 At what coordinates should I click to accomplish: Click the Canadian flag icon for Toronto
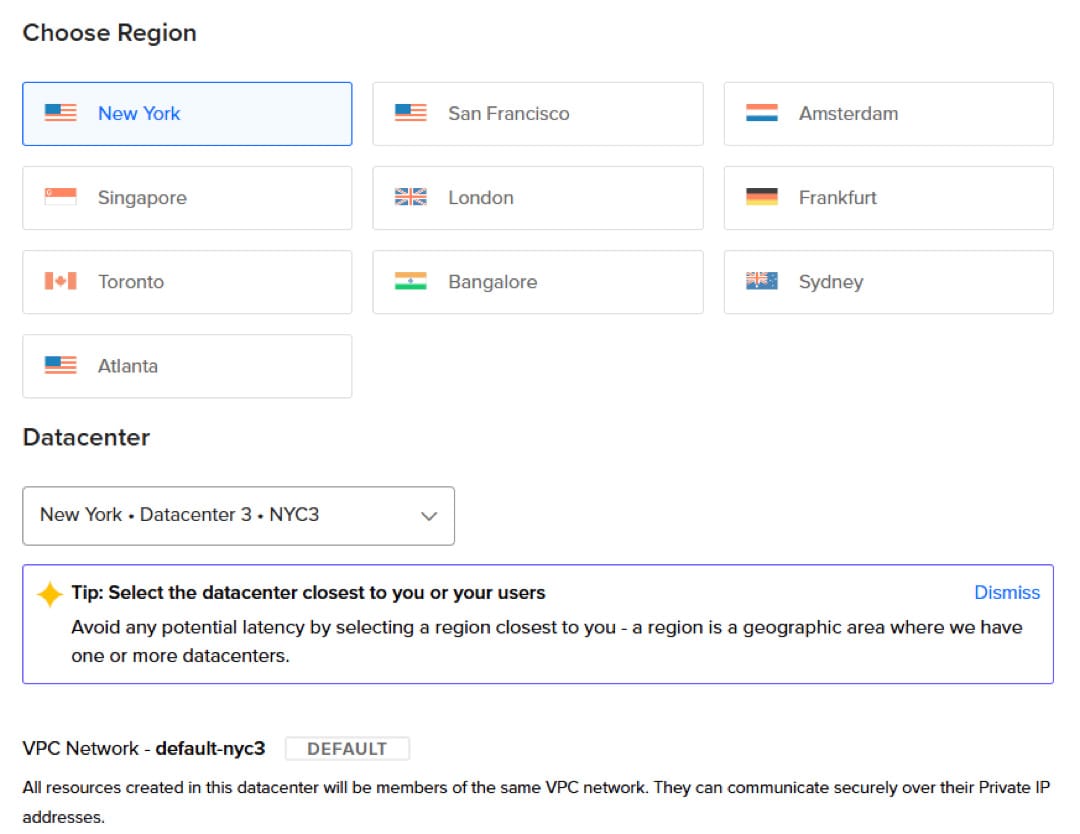click(61, 282)
